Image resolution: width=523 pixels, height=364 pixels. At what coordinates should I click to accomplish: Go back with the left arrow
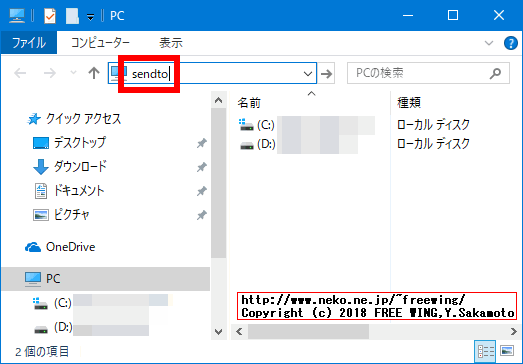pyautogui.click(x=20, y=73)
